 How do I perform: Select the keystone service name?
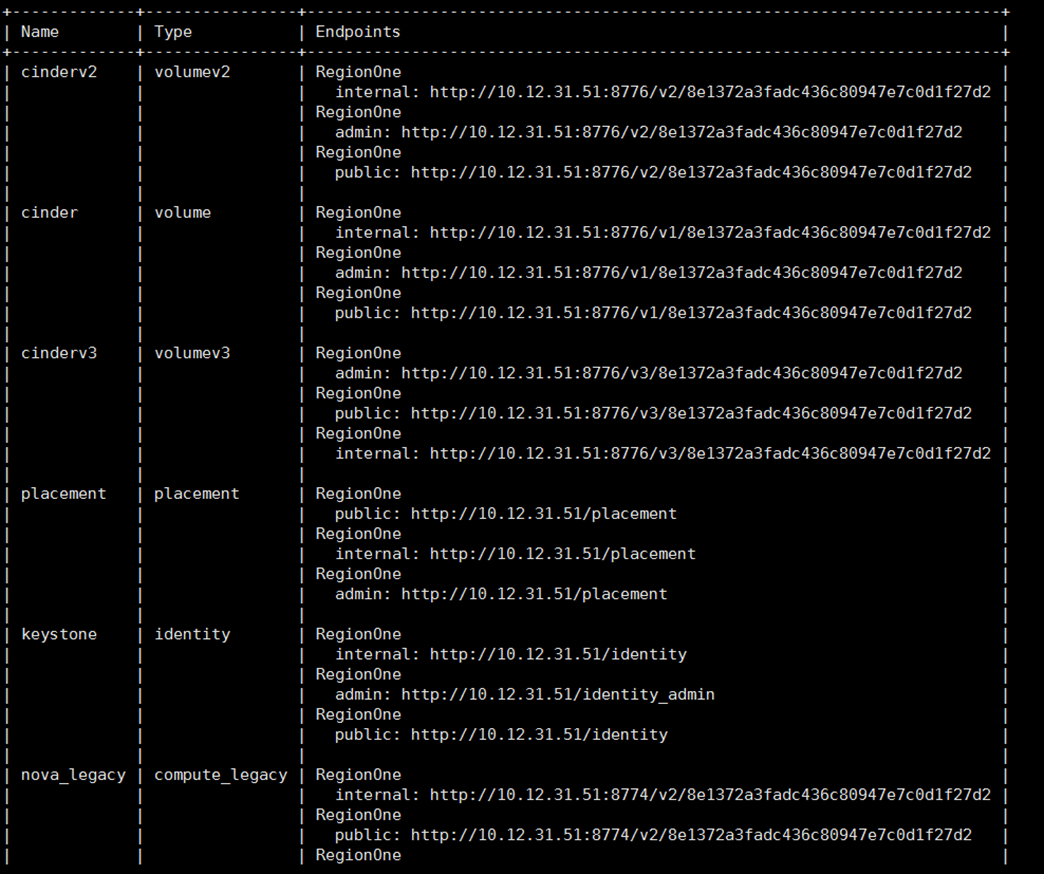59,634
